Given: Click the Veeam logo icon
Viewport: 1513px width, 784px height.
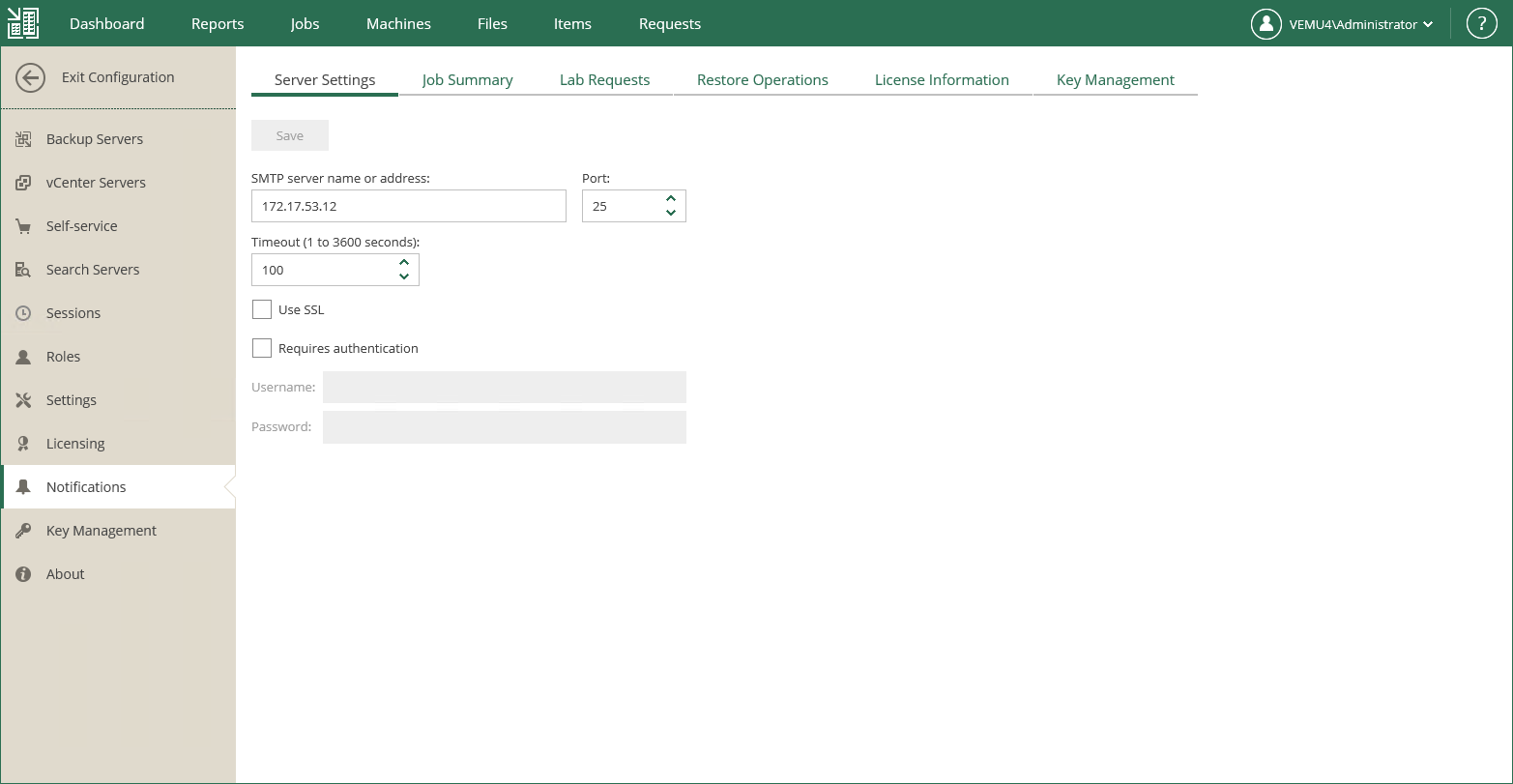Looking at the screenshot, I should (x=23, y=23).
